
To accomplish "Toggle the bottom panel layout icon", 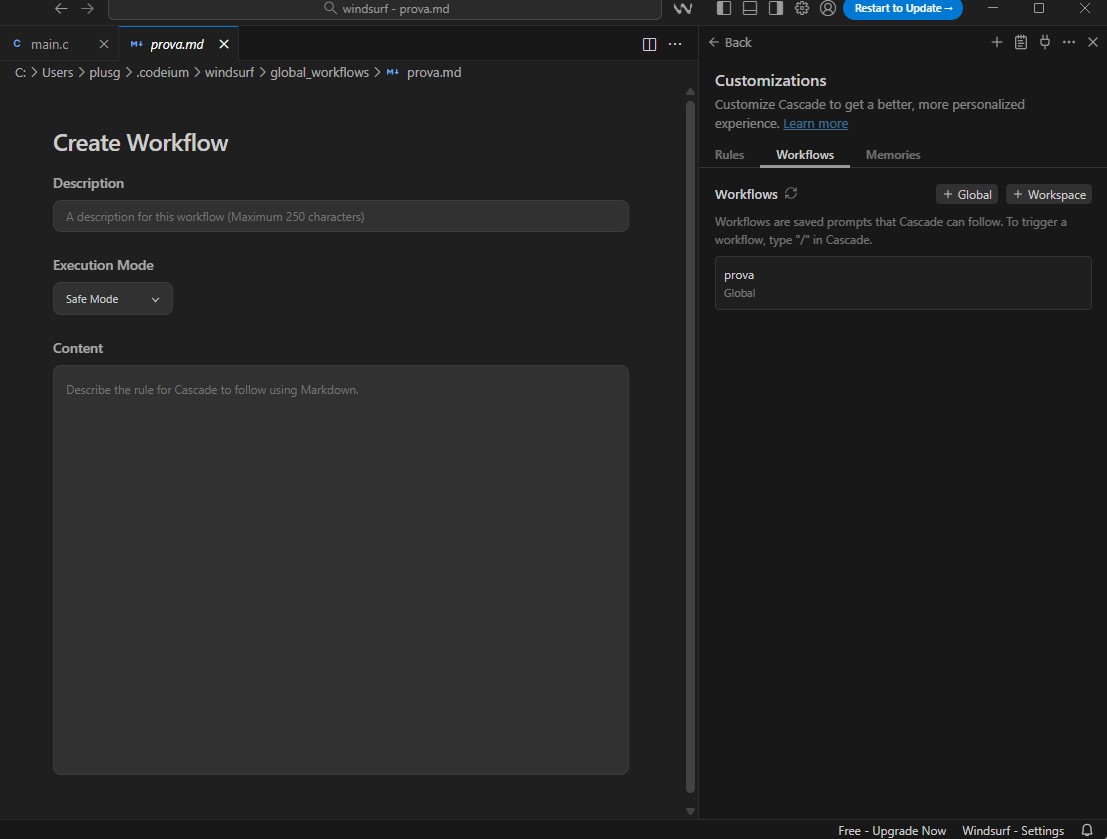I will pos(750,8).
